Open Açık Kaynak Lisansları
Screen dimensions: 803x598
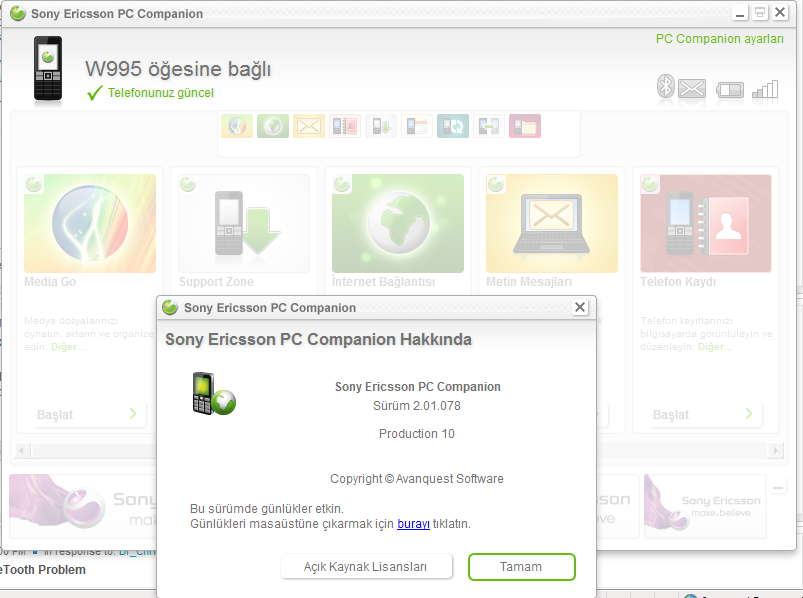pos(365,567)
